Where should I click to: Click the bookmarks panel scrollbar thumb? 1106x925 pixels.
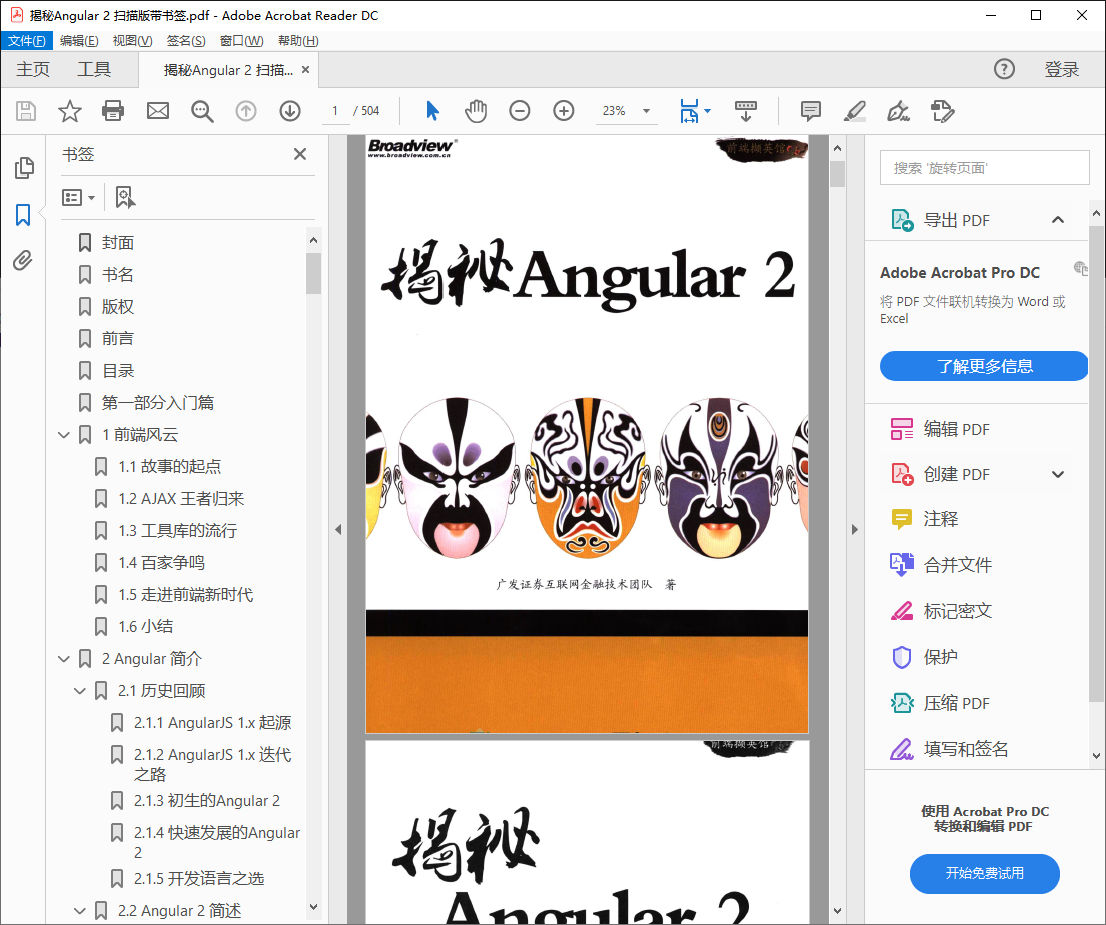[313, 273]
